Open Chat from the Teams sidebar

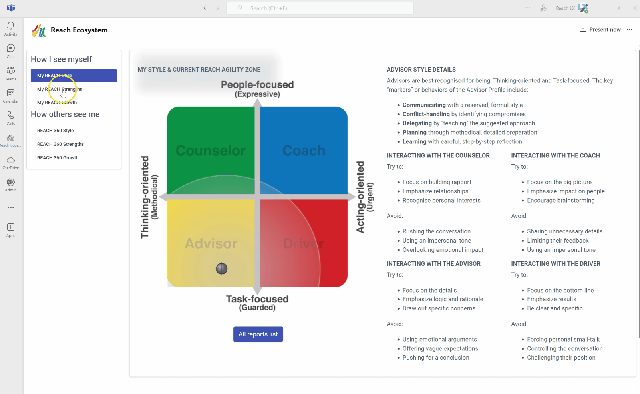pos(11,51)
